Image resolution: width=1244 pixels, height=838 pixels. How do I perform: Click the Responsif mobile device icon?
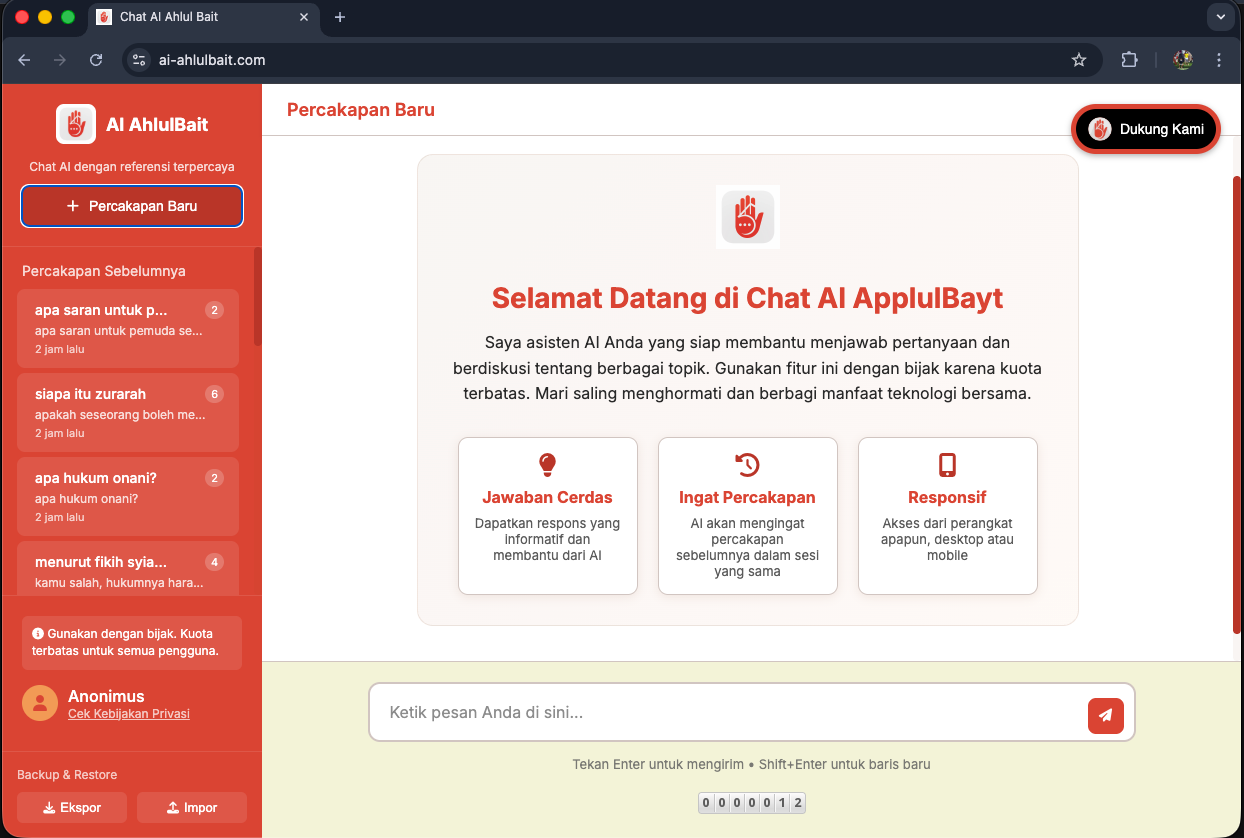(947, 463)
